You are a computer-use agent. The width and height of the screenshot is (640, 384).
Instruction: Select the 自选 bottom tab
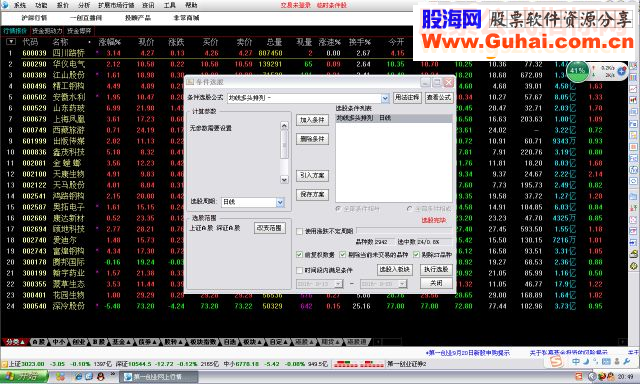229,342
